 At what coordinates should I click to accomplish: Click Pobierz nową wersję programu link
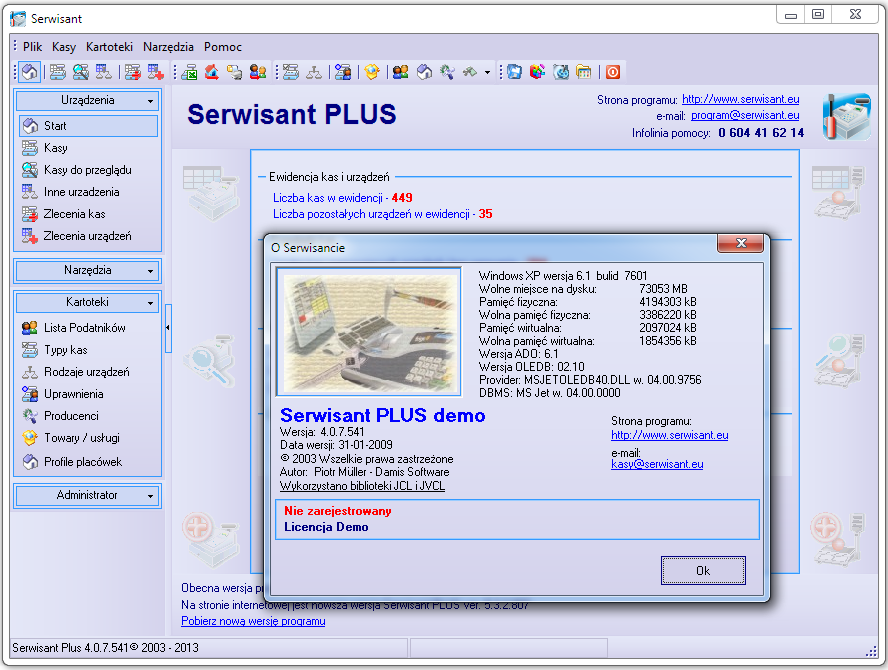pos(253,621)
